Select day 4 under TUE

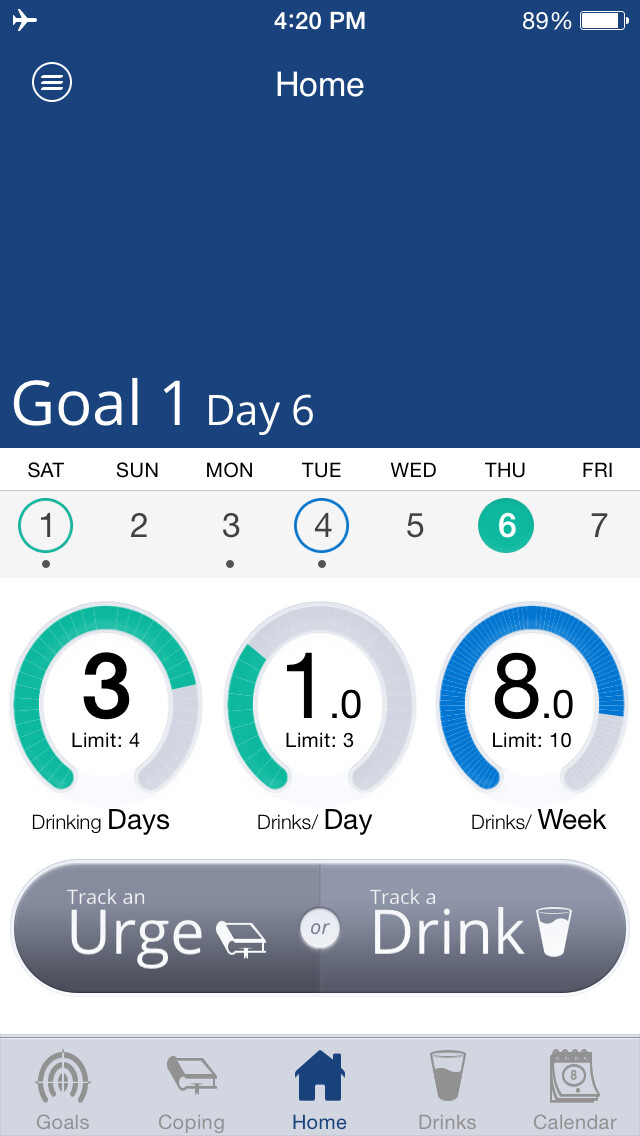322,525
